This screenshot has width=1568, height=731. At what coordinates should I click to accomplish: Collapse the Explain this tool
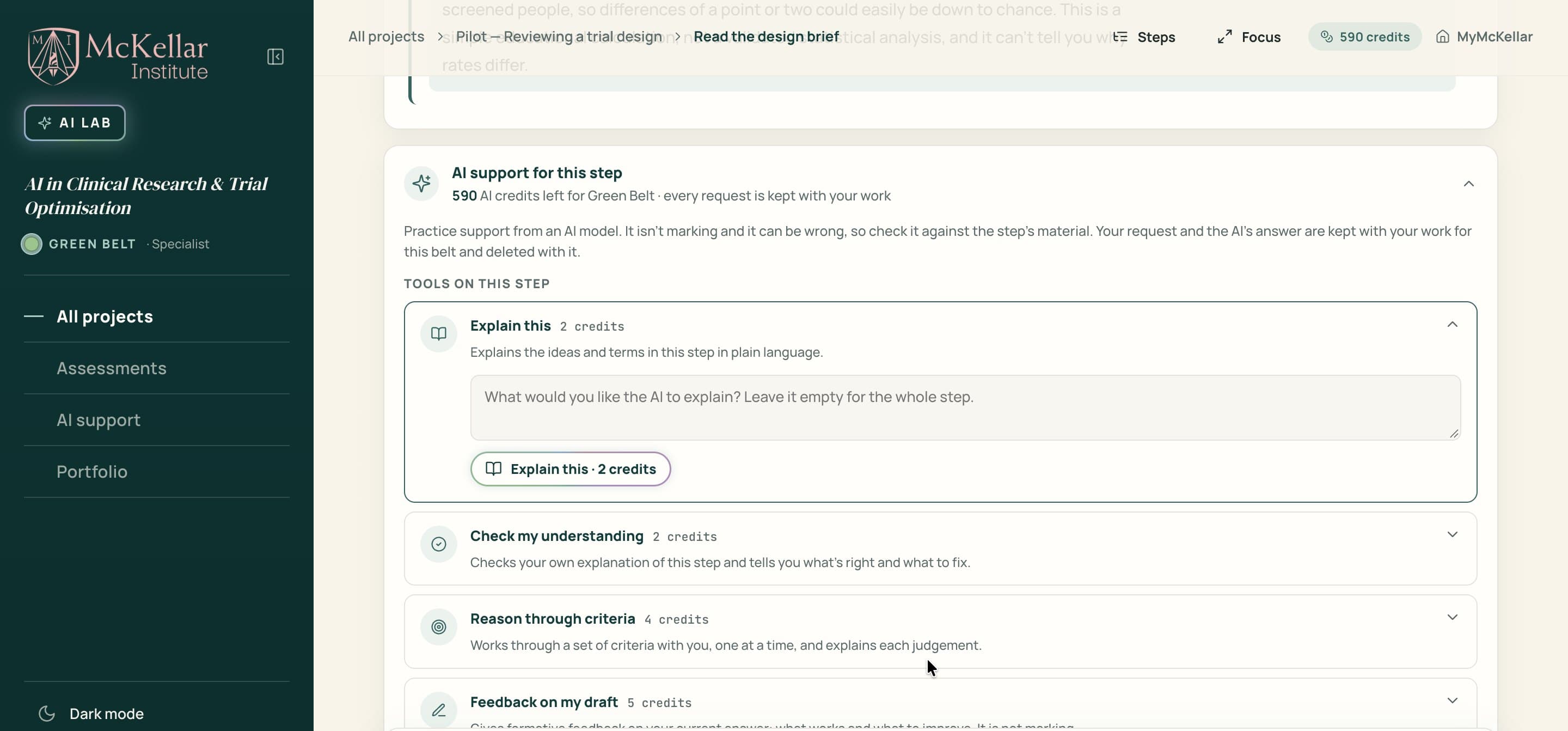point(1451,324)
